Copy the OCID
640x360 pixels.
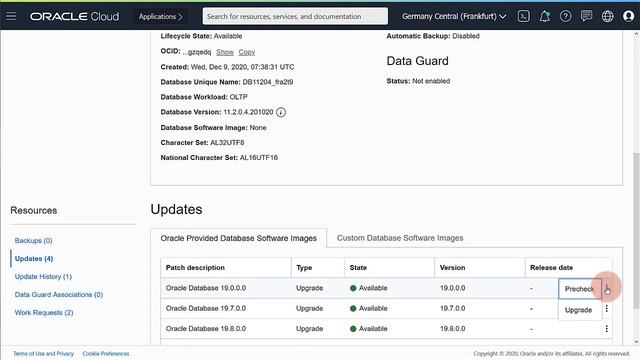point(247,52)
